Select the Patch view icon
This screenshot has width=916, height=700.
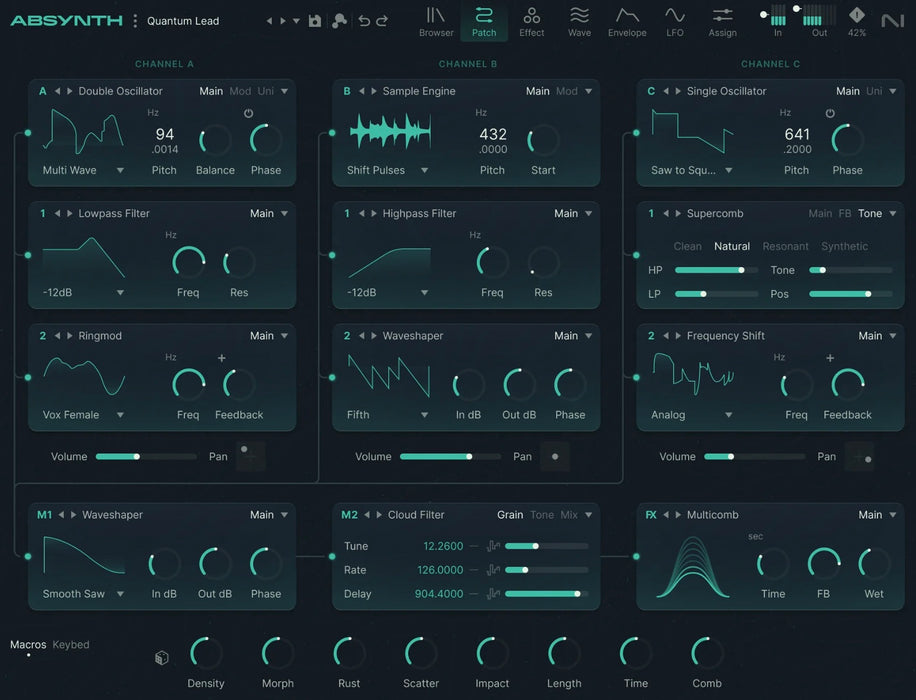484,21
